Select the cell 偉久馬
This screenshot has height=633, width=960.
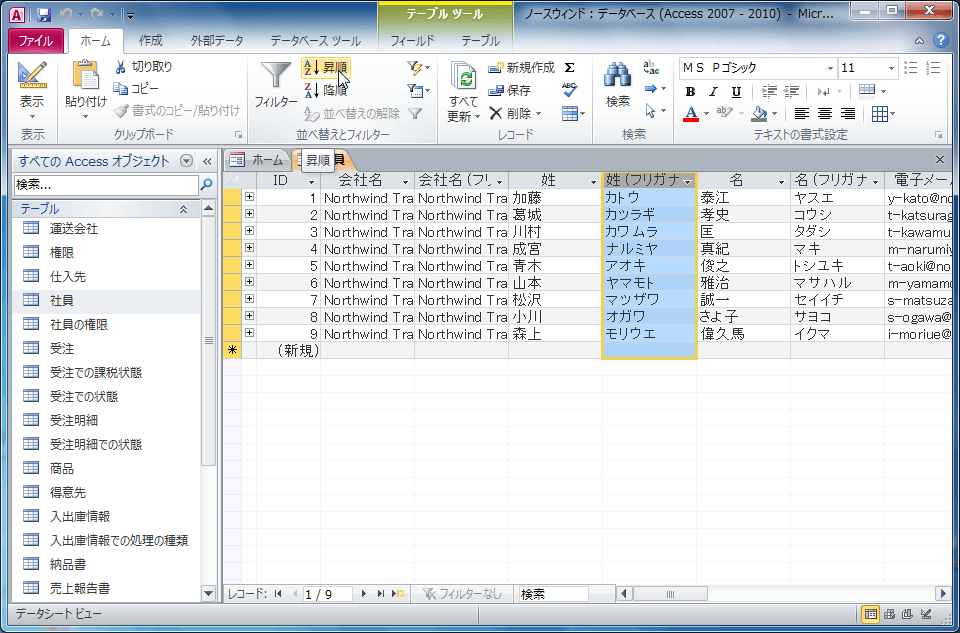point(743,334)
